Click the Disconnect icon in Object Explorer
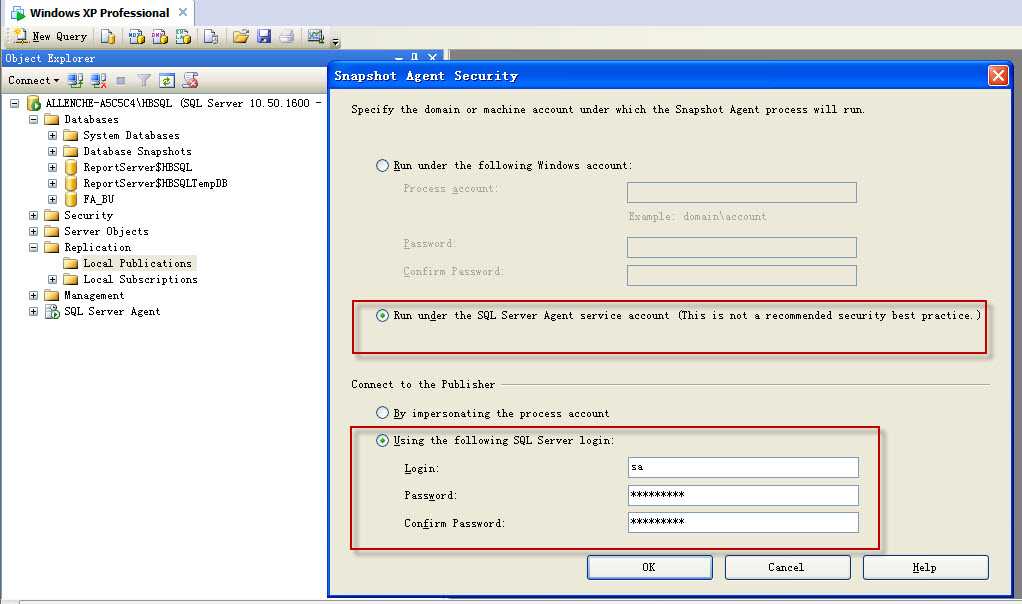The image size is (1022, 604). pyautogui.click(x=98, y=80)
